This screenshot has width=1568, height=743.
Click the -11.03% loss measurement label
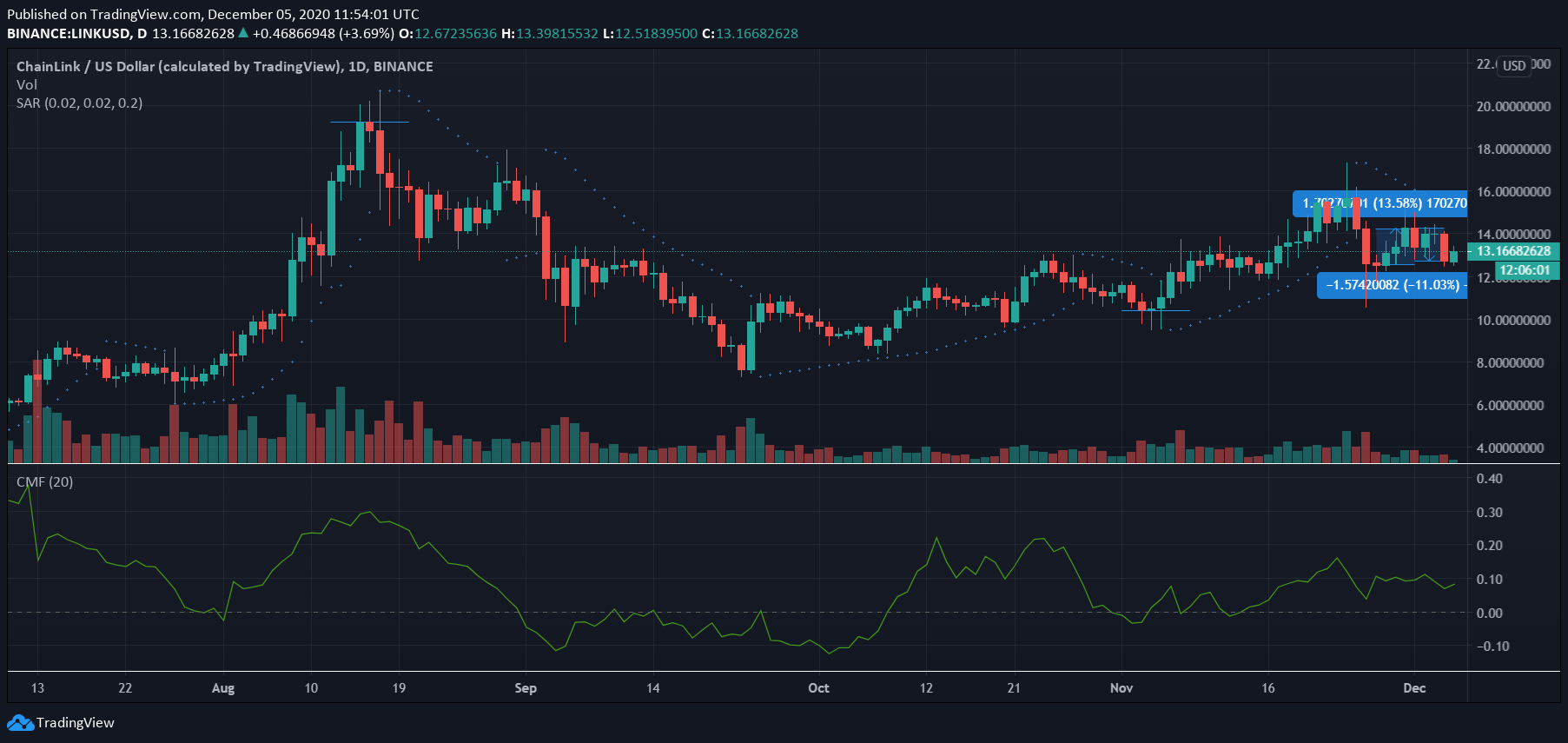(x=1392, y=285)
